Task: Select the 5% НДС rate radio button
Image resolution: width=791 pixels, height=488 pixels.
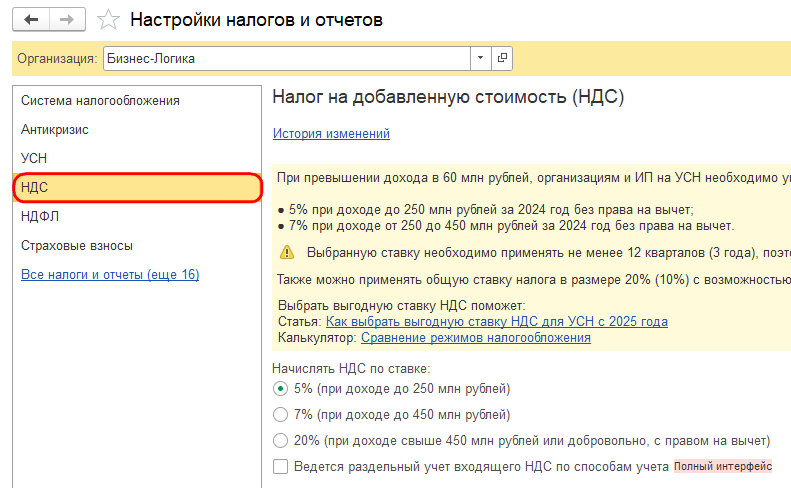Action: [x=280, y=389]
